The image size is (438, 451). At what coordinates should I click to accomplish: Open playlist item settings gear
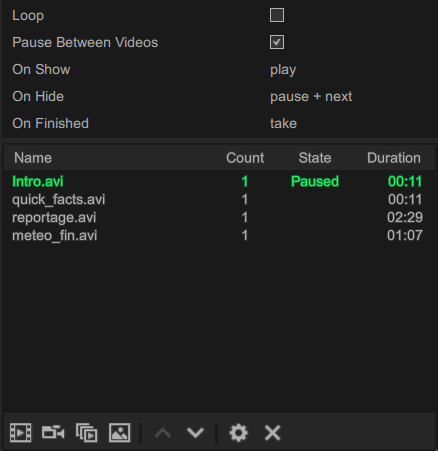[x=238, y=433]
